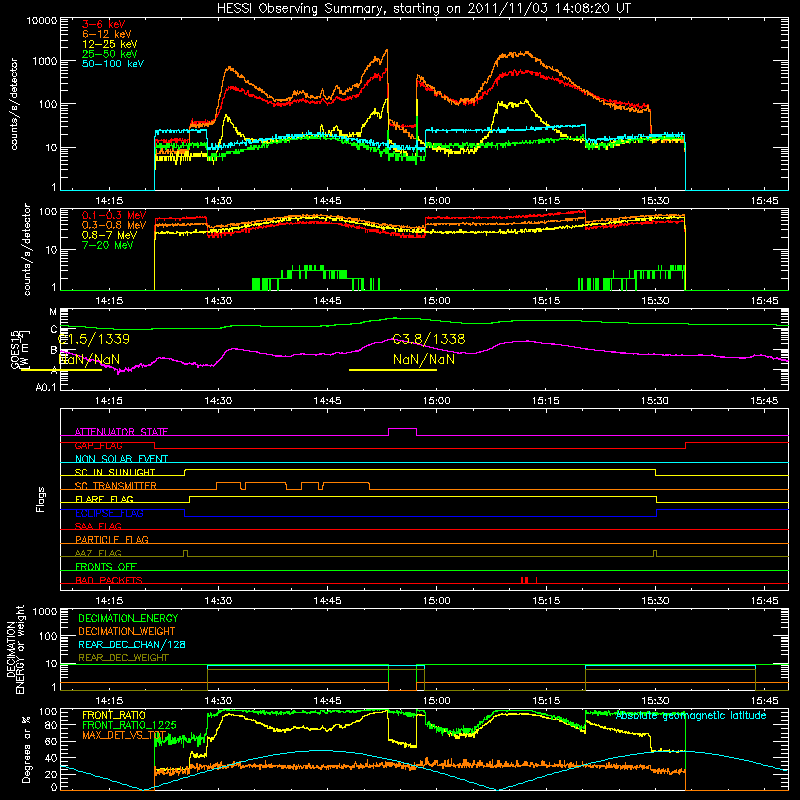The width and height of the screenshot is (800, 800).
Task: Select the 6-12 keV legend label
Action: 107,34
